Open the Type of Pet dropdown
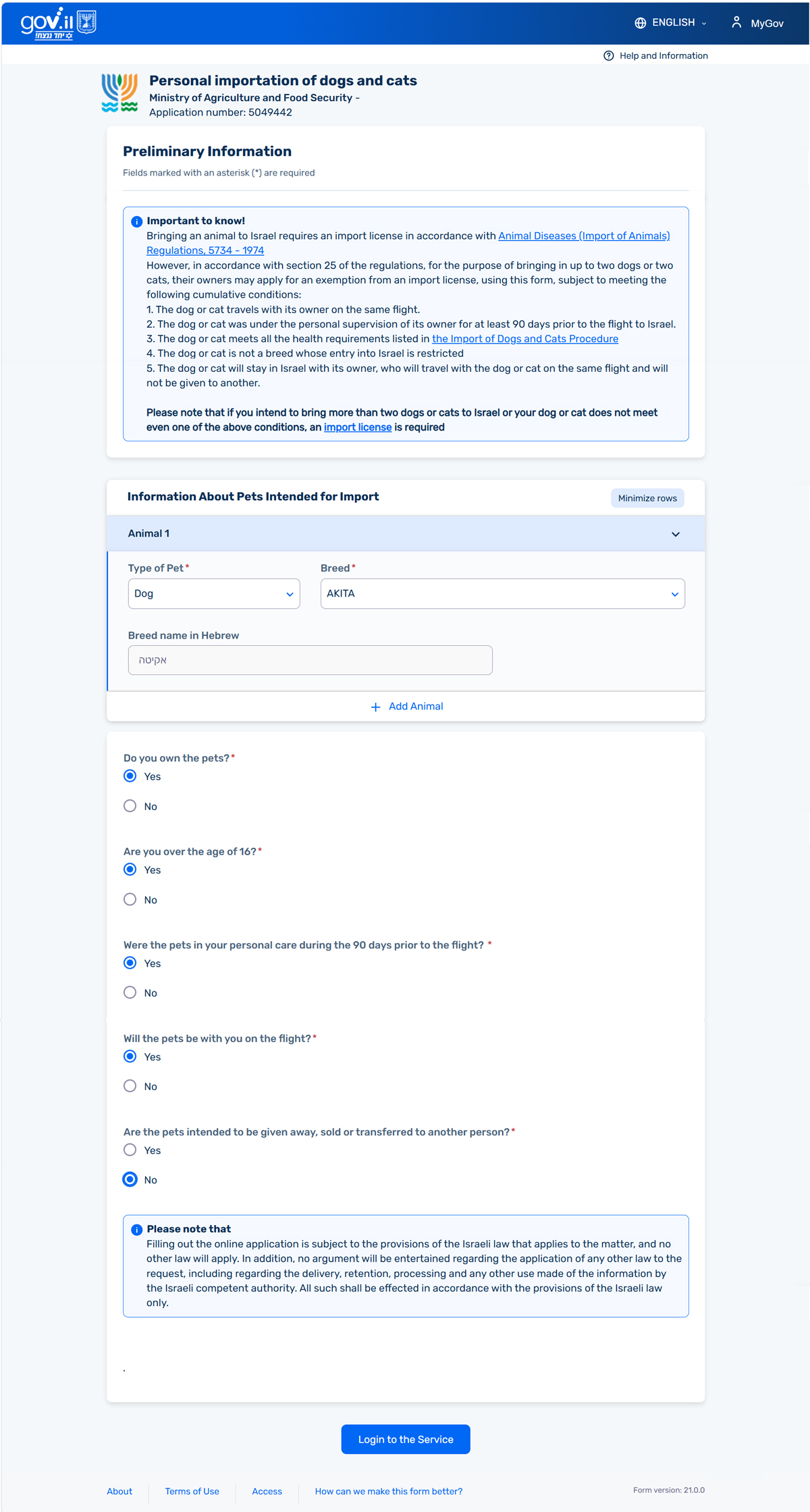 pyautogui.click(x=213, y=594)
